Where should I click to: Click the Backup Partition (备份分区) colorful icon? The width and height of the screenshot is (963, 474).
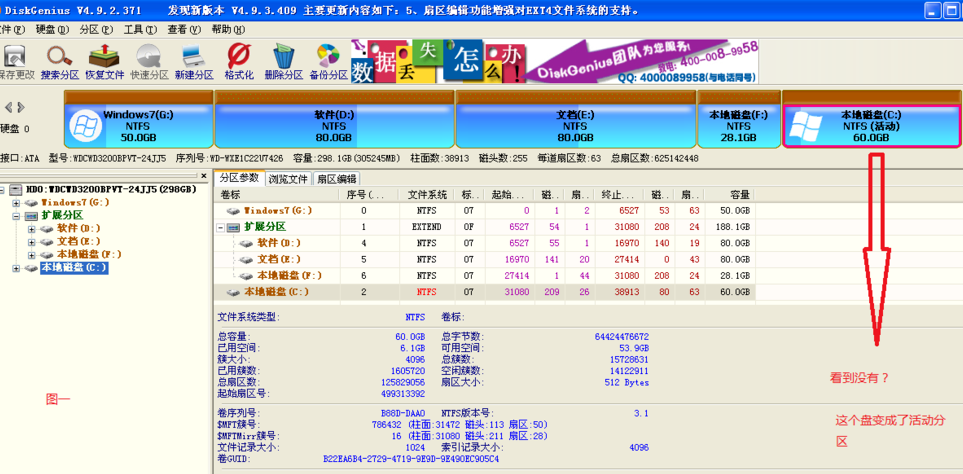pyautogui.click(x=329, y=56)
